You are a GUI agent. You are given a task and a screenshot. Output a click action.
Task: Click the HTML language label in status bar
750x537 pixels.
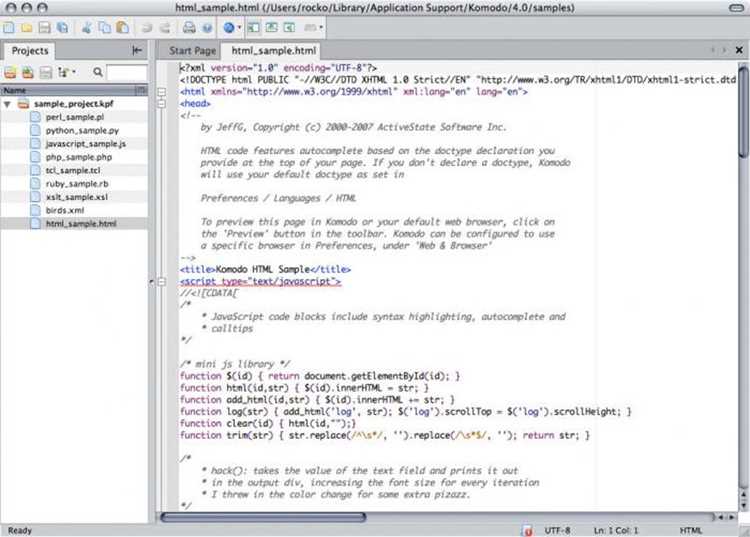point(691,530)
